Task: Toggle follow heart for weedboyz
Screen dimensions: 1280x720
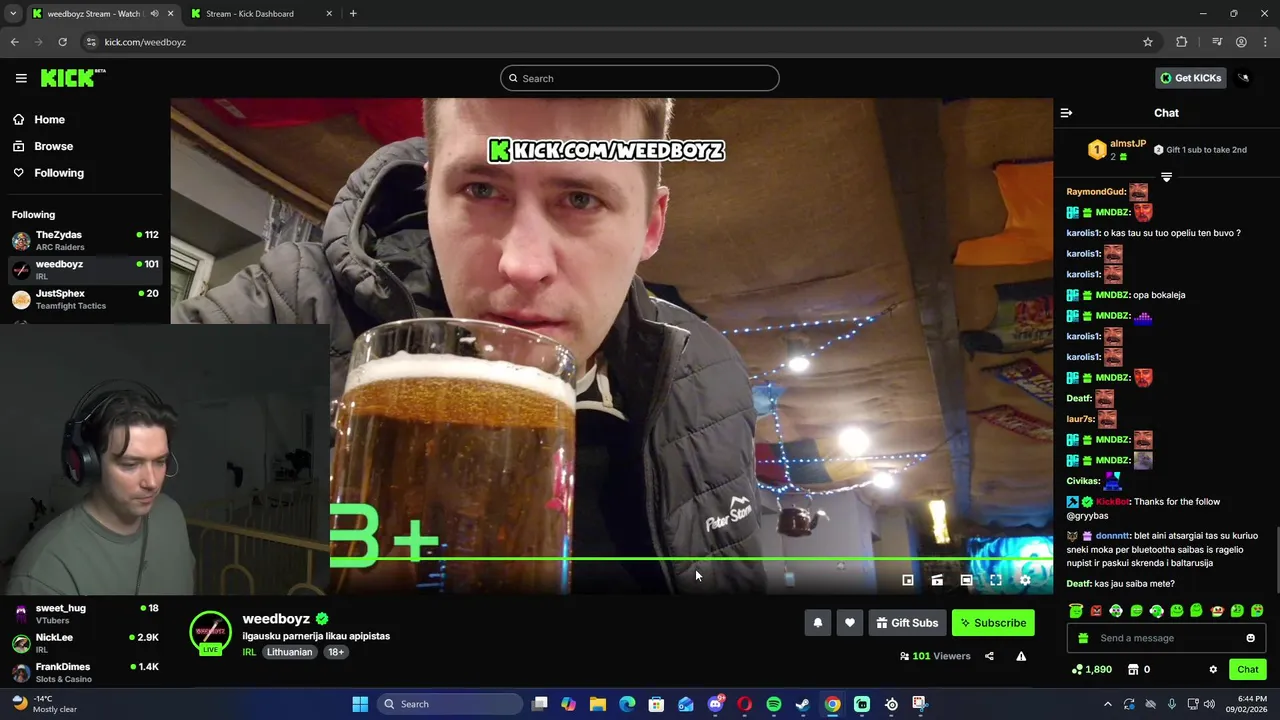Action: pyautogui.click(x=849, y=623)
